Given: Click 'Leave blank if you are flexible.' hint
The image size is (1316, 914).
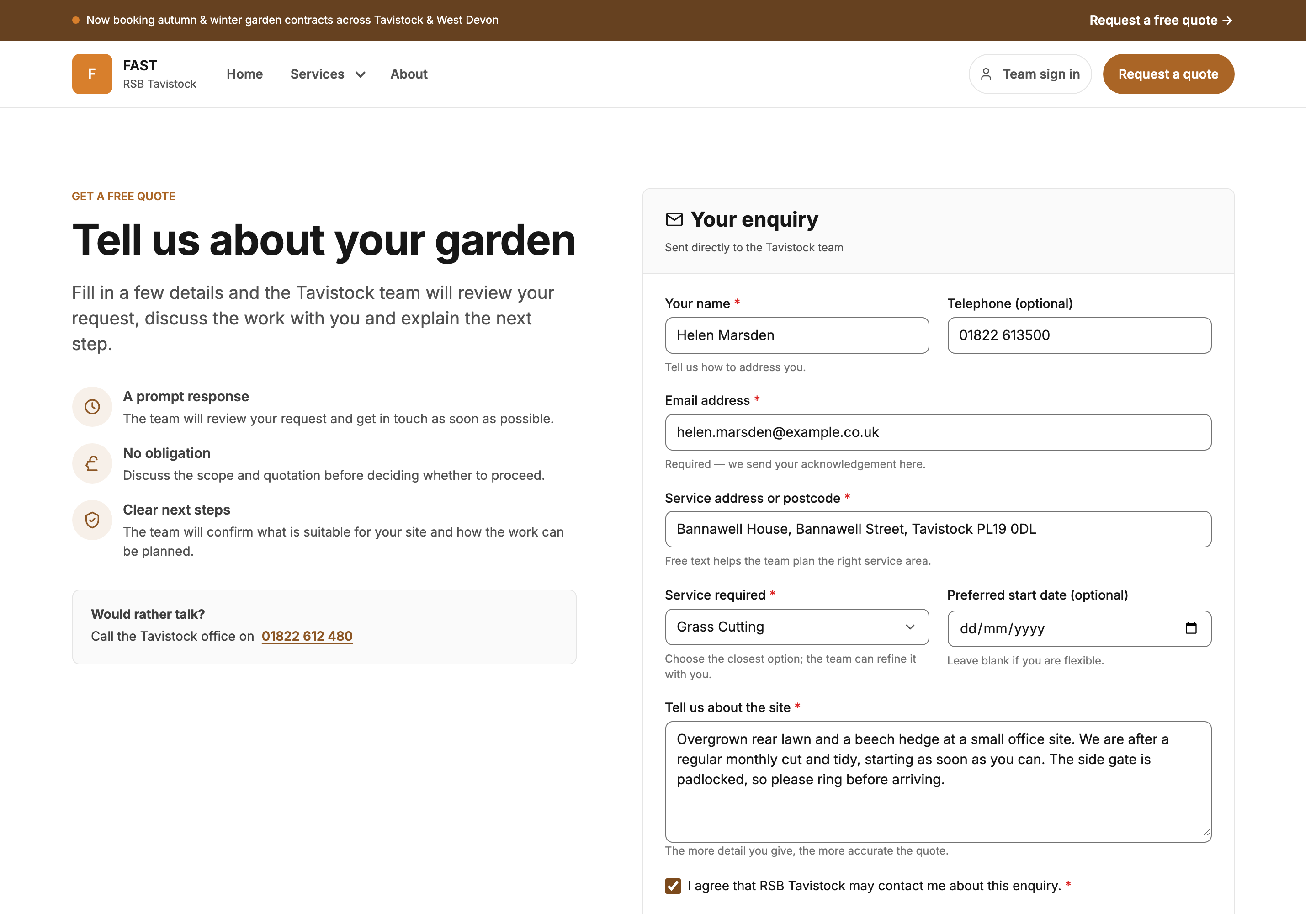Looking at the screenshot, I should point(1025,660).
